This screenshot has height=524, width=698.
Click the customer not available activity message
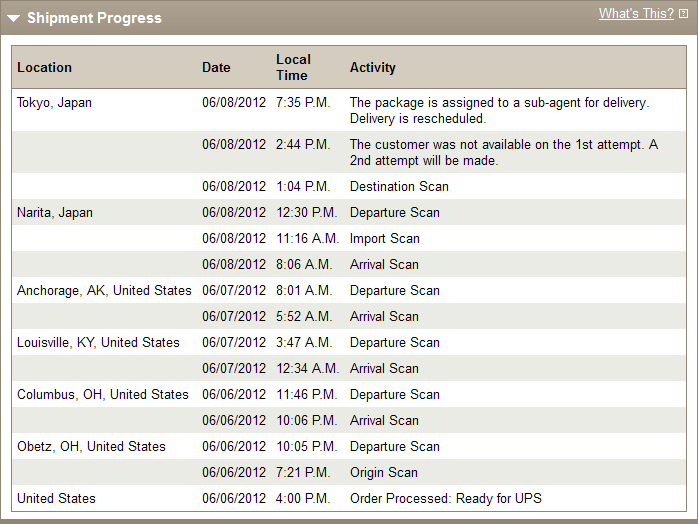pyautogui.click(x=504, y=152)
